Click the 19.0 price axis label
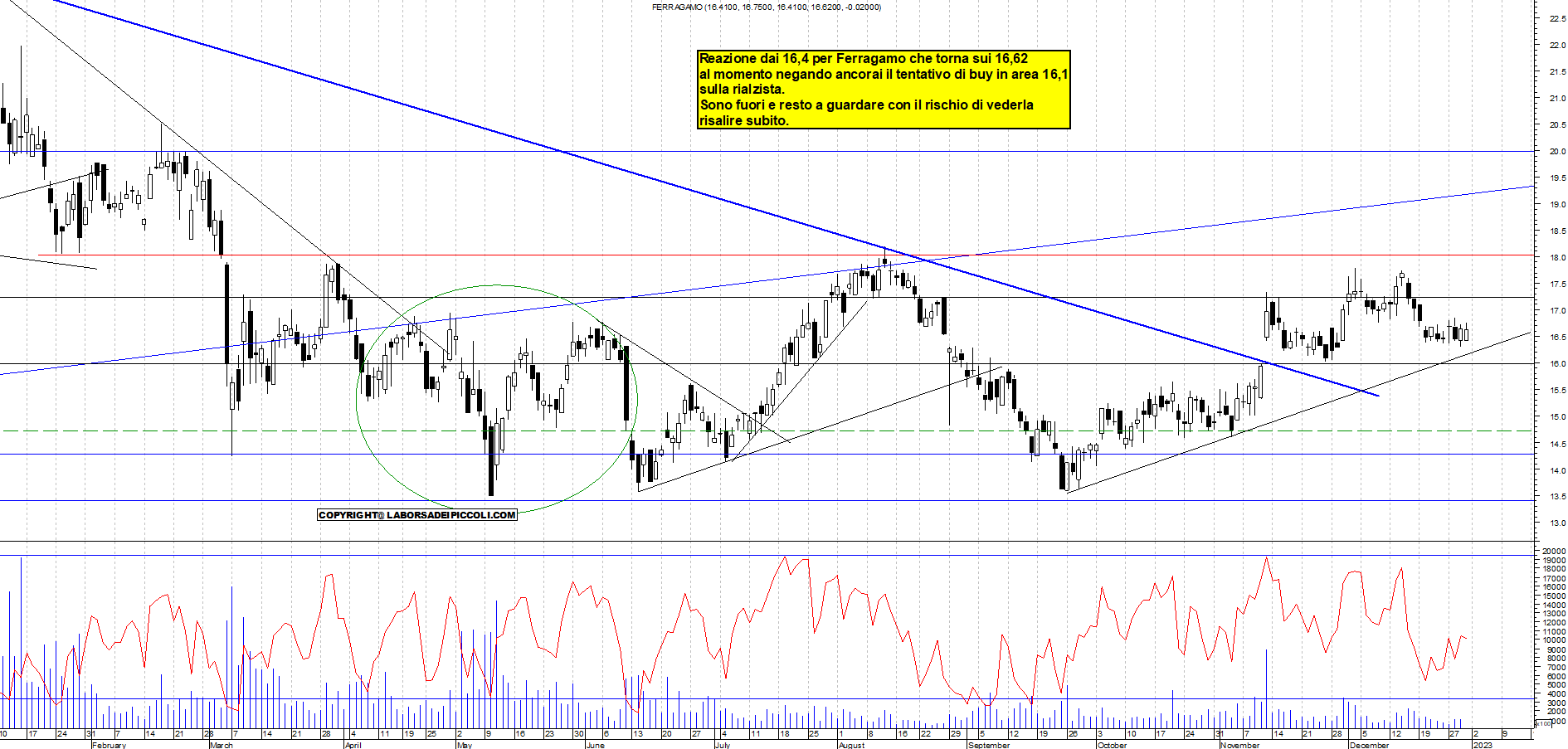1568x749 pixels. pyautogui.click(x=1557, y=205)
